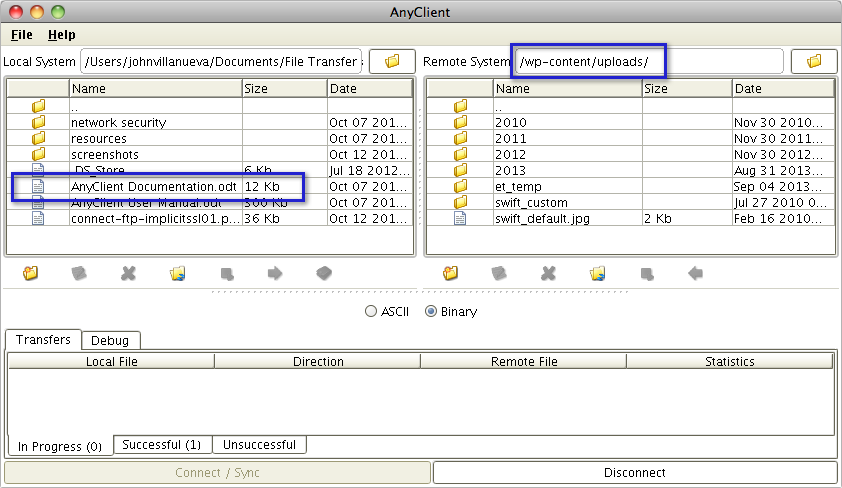842x488 pixels.
Task: Click folder icon of screenshots row
Action: pyautogui.click(x=38, y=155)
